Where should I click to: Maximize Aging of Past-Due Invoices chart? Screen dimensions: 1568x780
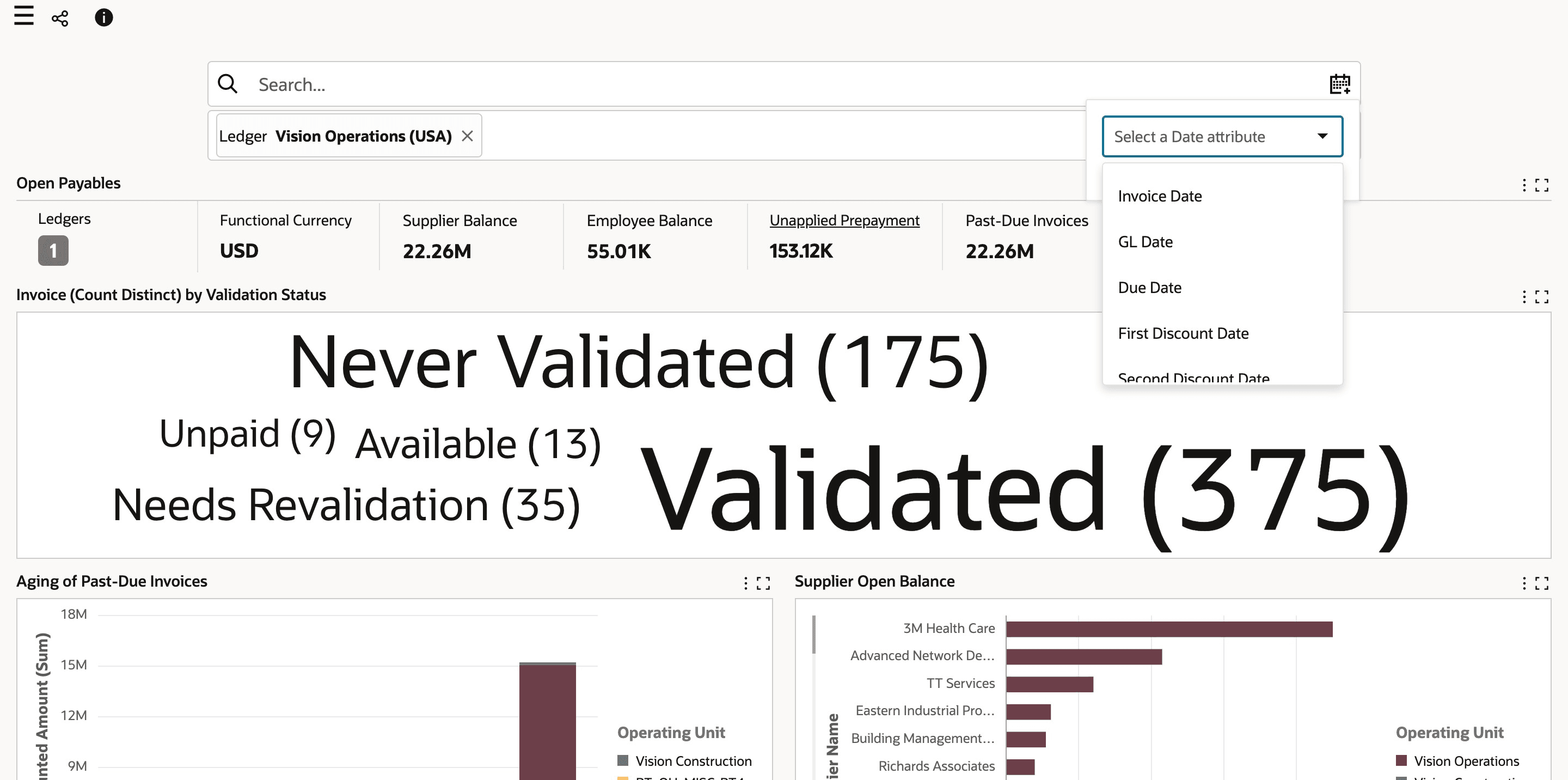[x=763, y=583]
